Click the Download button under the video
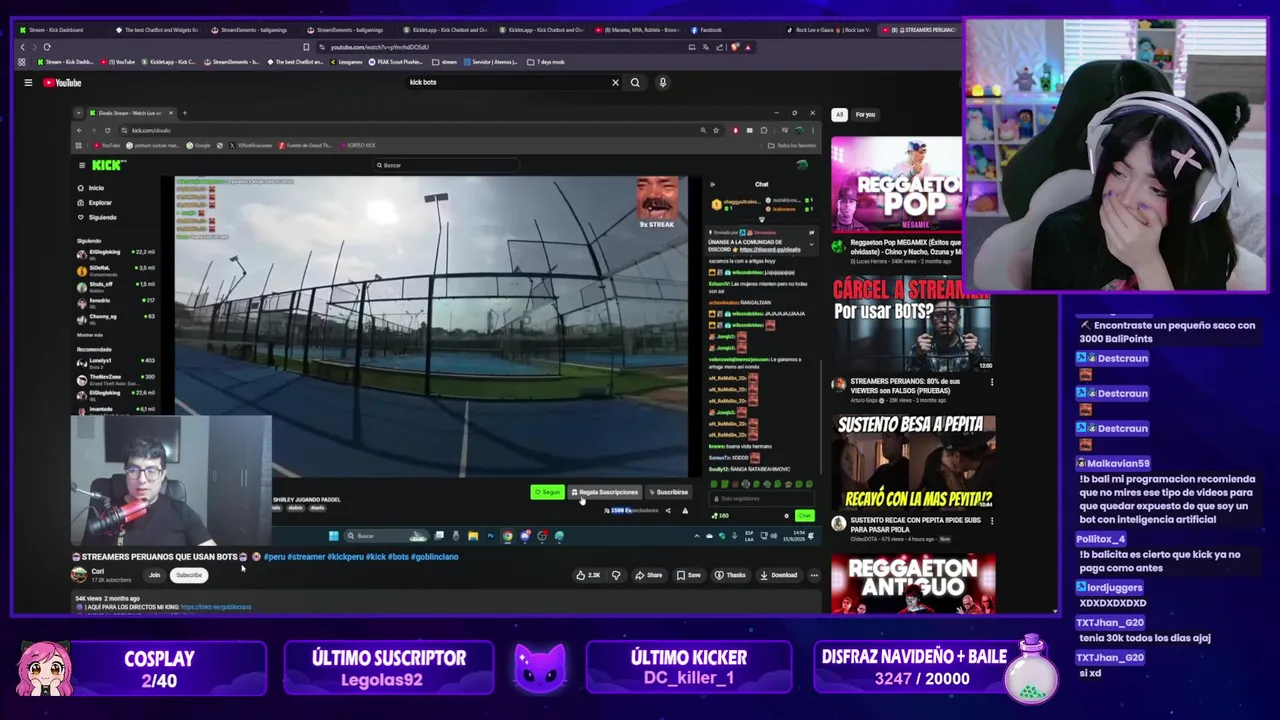This screenshot has width=1280, height=720. click(x=778, y=575)
